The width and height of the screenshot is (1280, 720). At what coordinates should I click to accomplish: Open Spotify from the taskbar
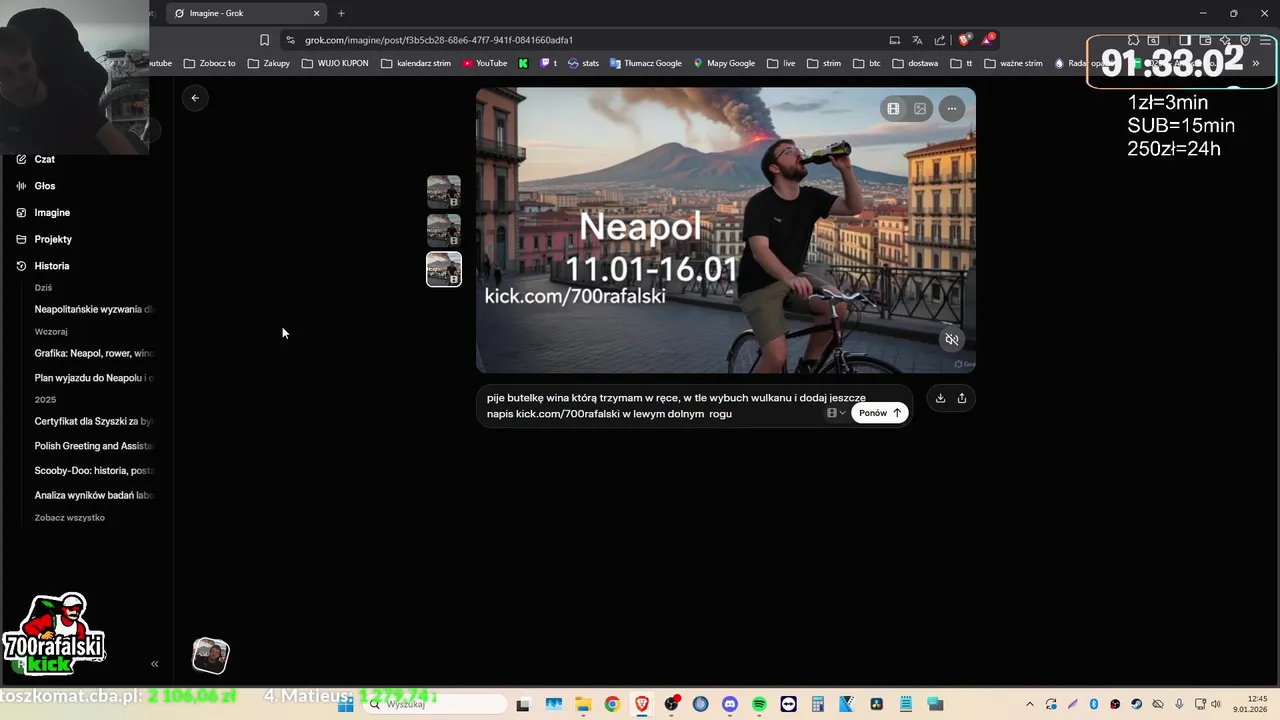(759, 704)
